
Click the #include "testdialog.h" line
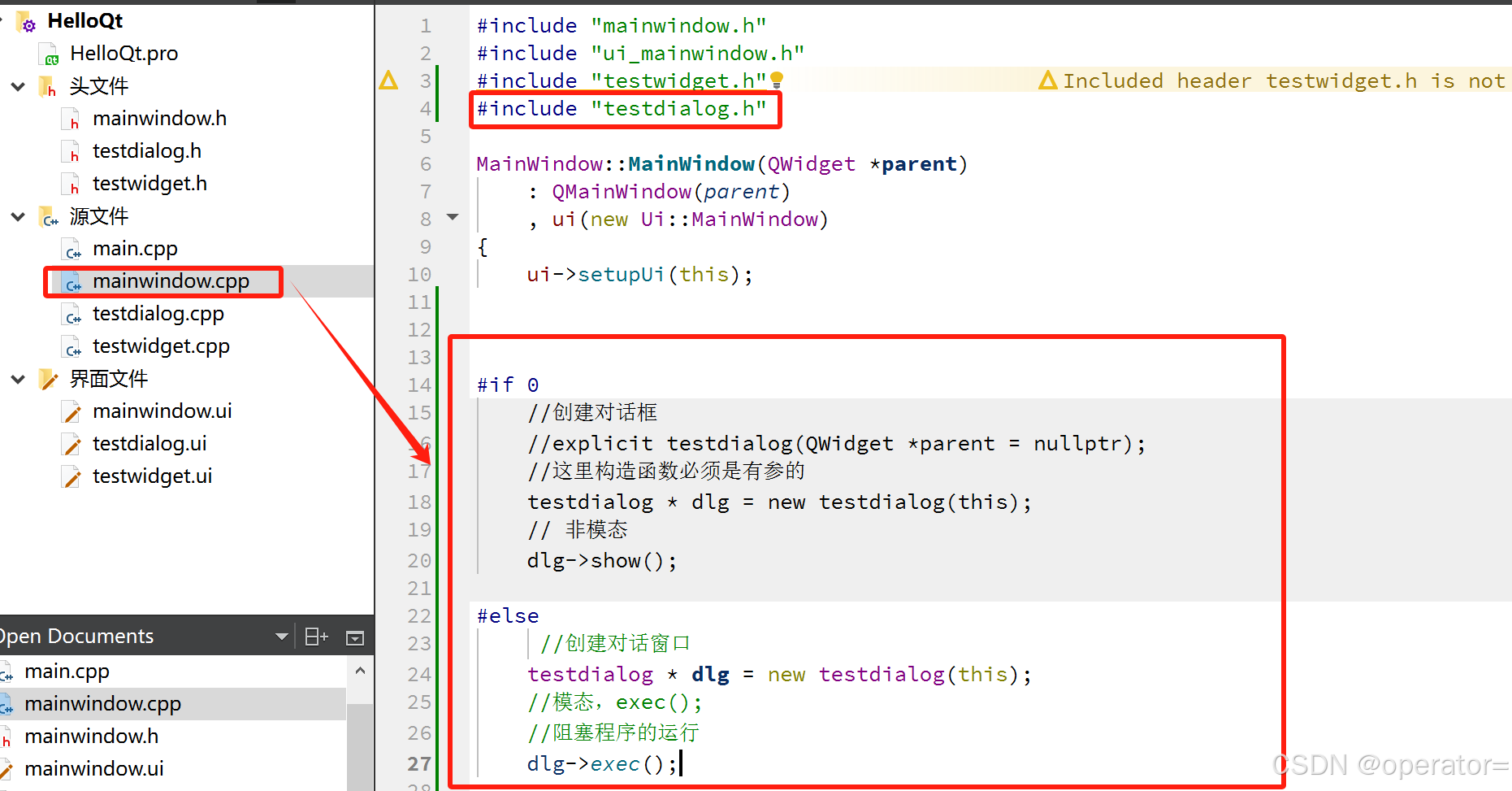[x=622, y=109]
